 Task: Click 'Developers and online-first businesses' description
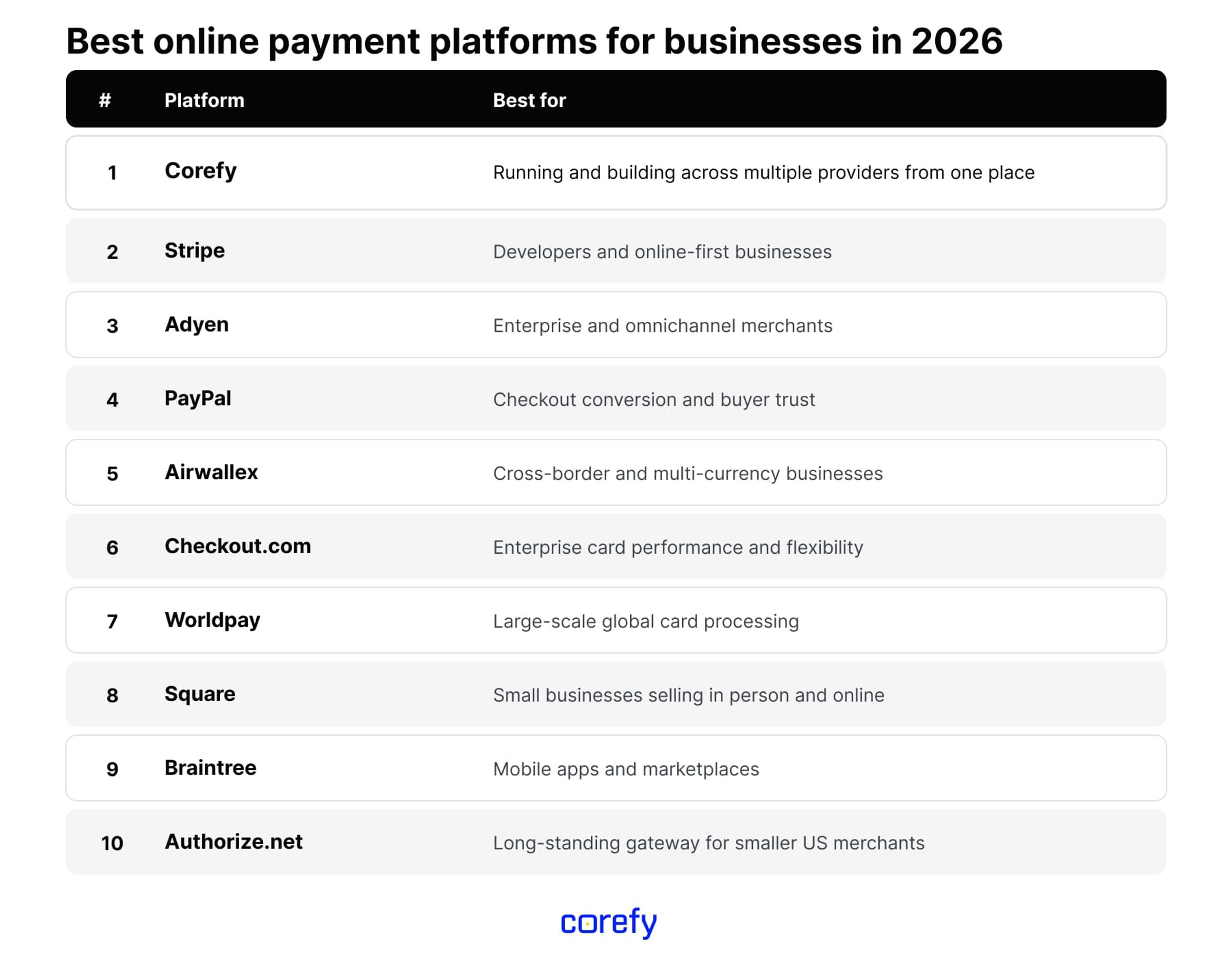662,252
